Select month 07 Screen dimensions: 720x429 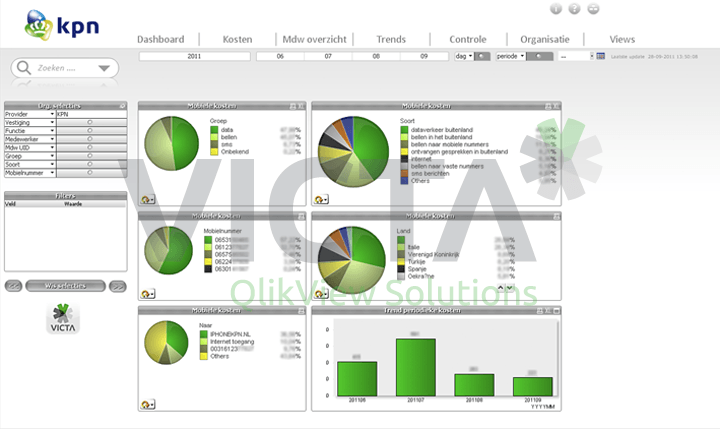[328, 56]
